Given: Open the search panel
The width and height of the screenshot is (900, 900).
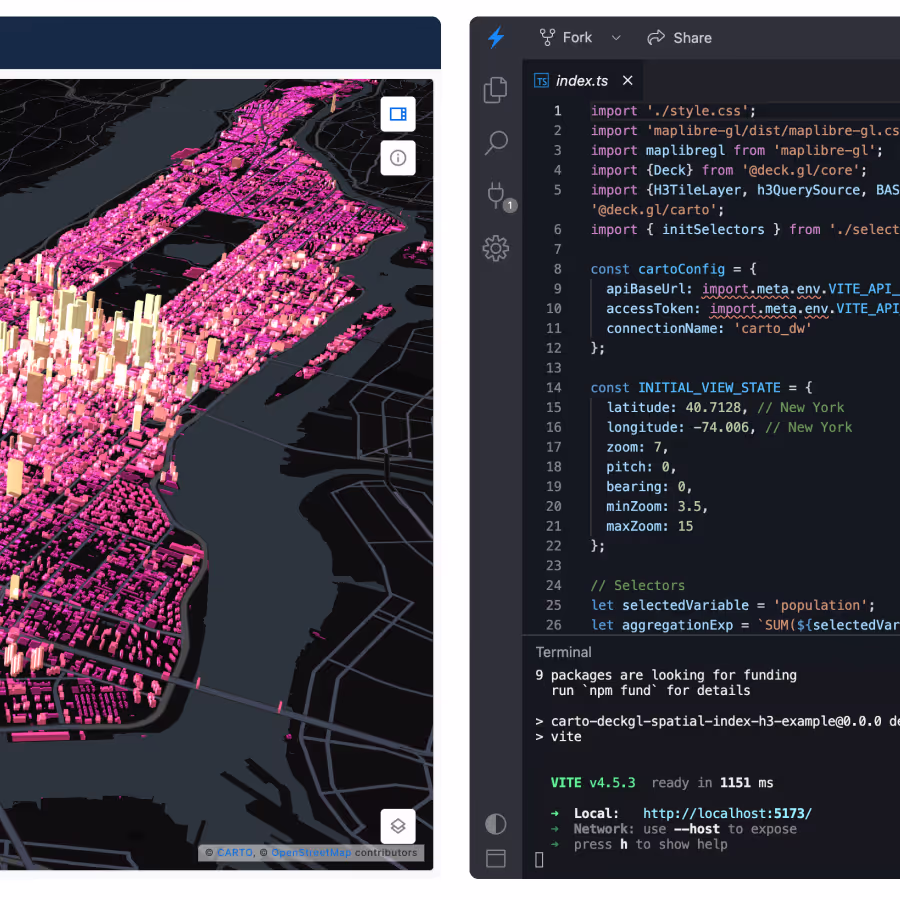Looking at the screenshot, I should tap(496, 143).
